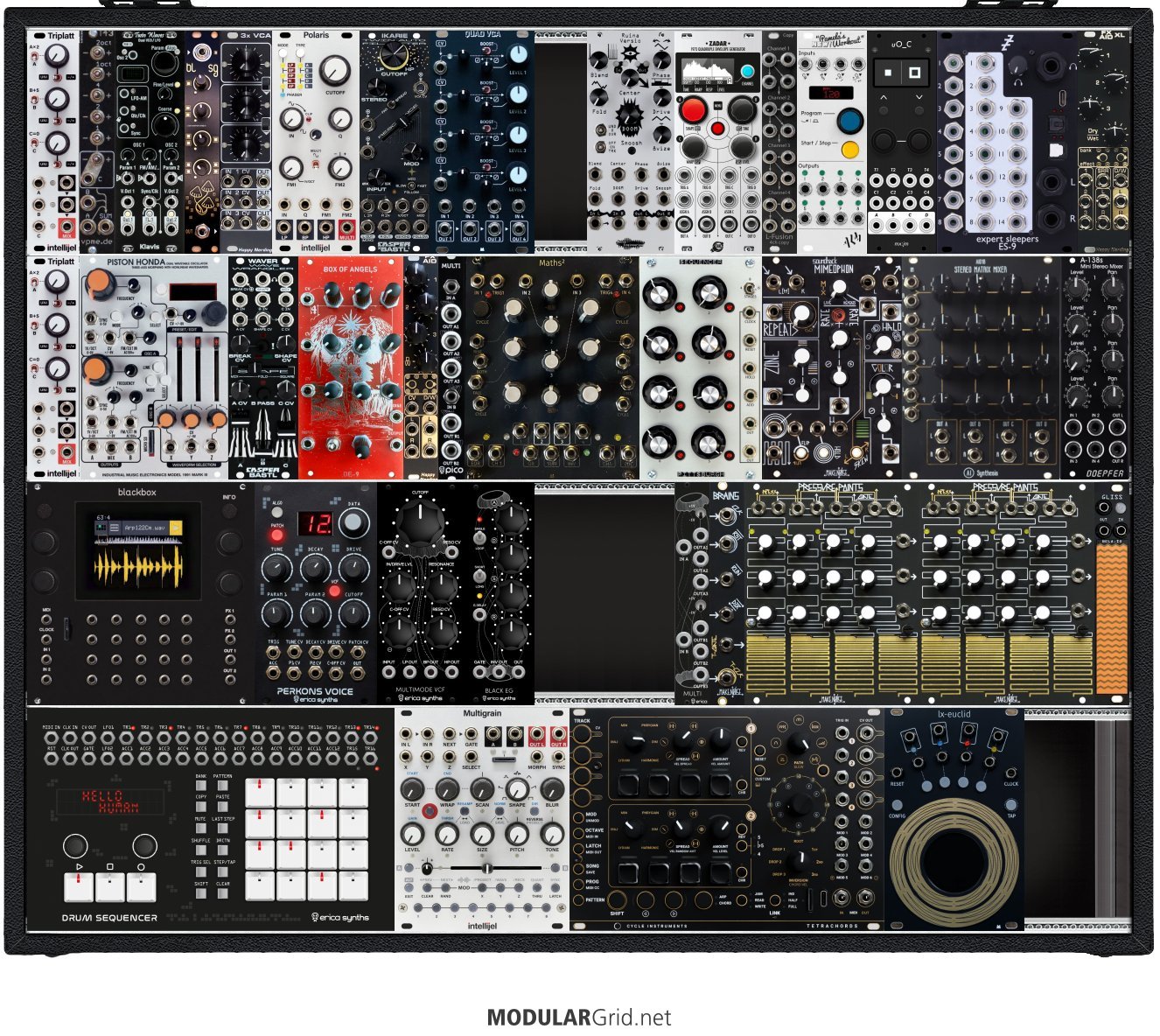Click the Polaris CUTOFF knob
1160x1036 pixels.
tap(336, 71)
